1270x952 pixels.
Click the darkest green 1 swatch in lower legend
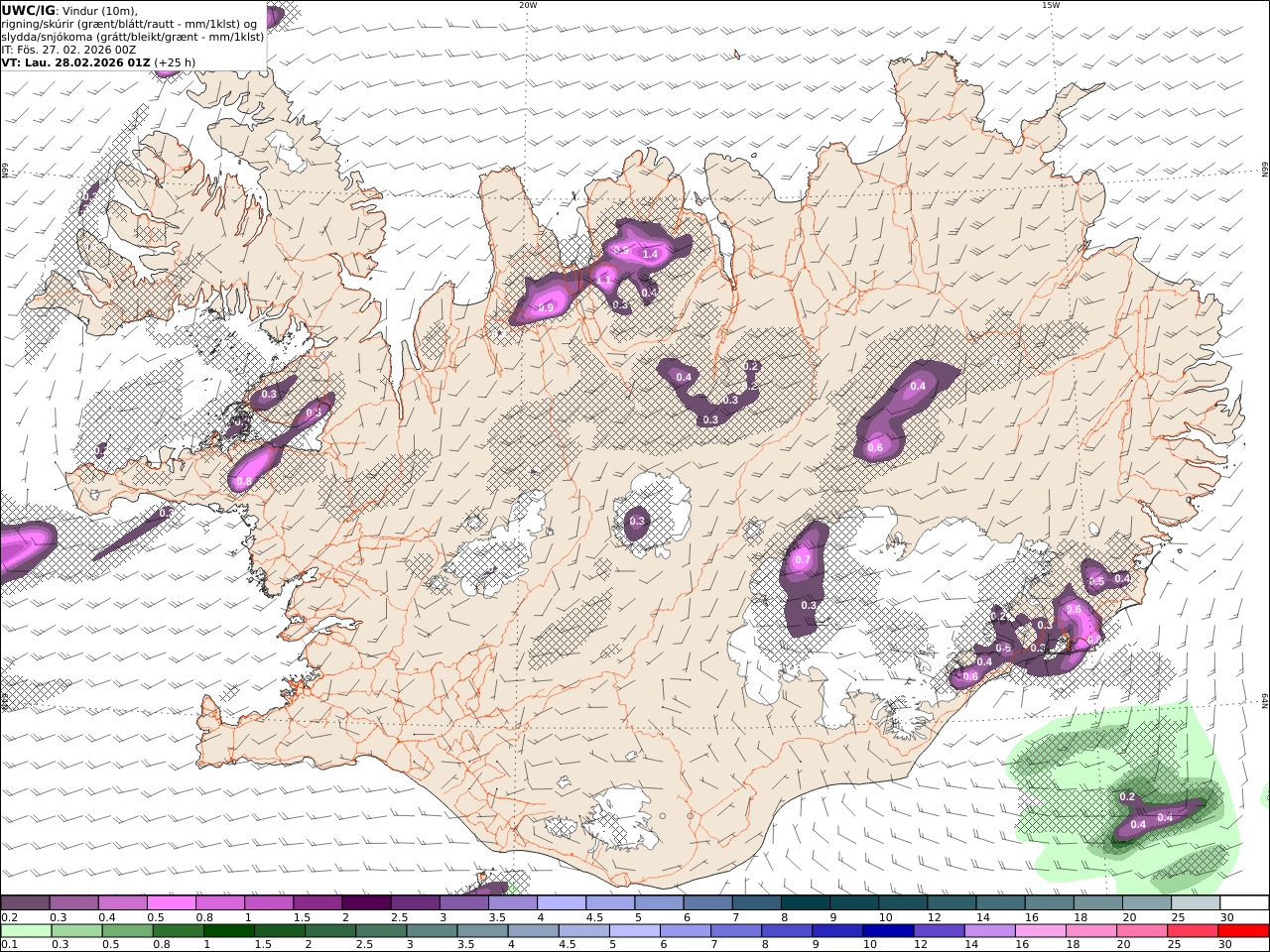[229, 931]
